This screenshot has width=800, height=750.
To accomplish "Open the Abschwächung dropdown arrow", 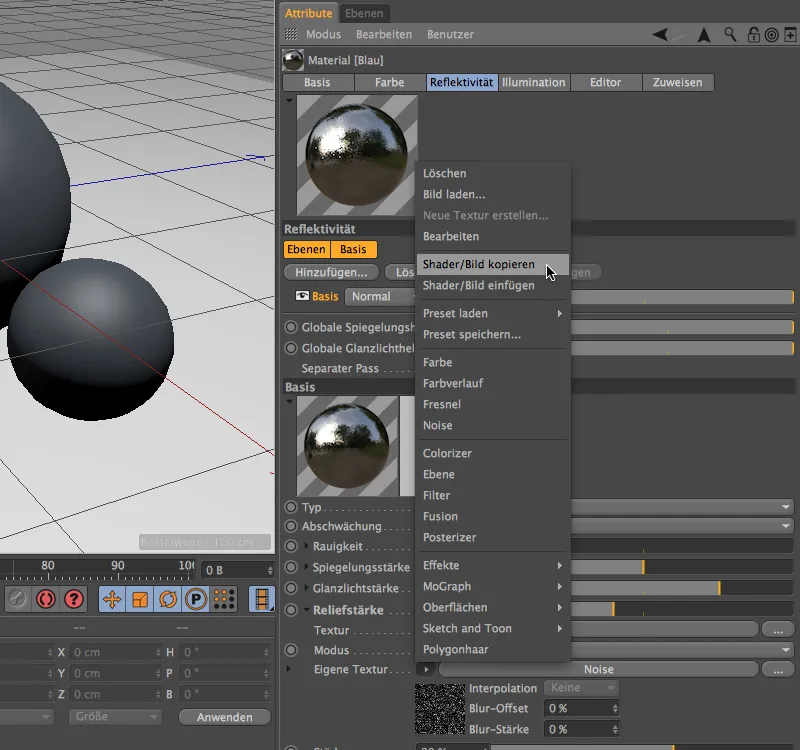I will click(786, 526).
